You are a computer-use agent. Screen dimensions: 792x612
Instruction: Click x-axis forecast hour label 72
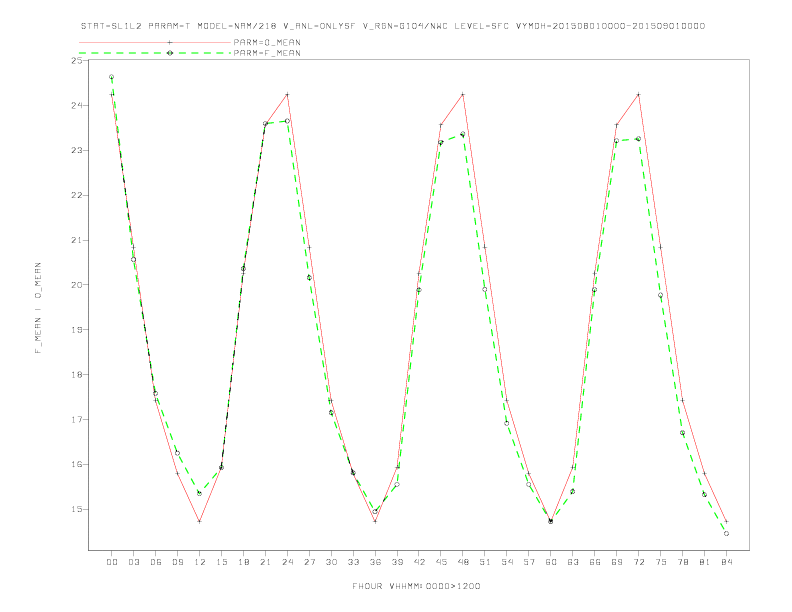coord(639,562)
